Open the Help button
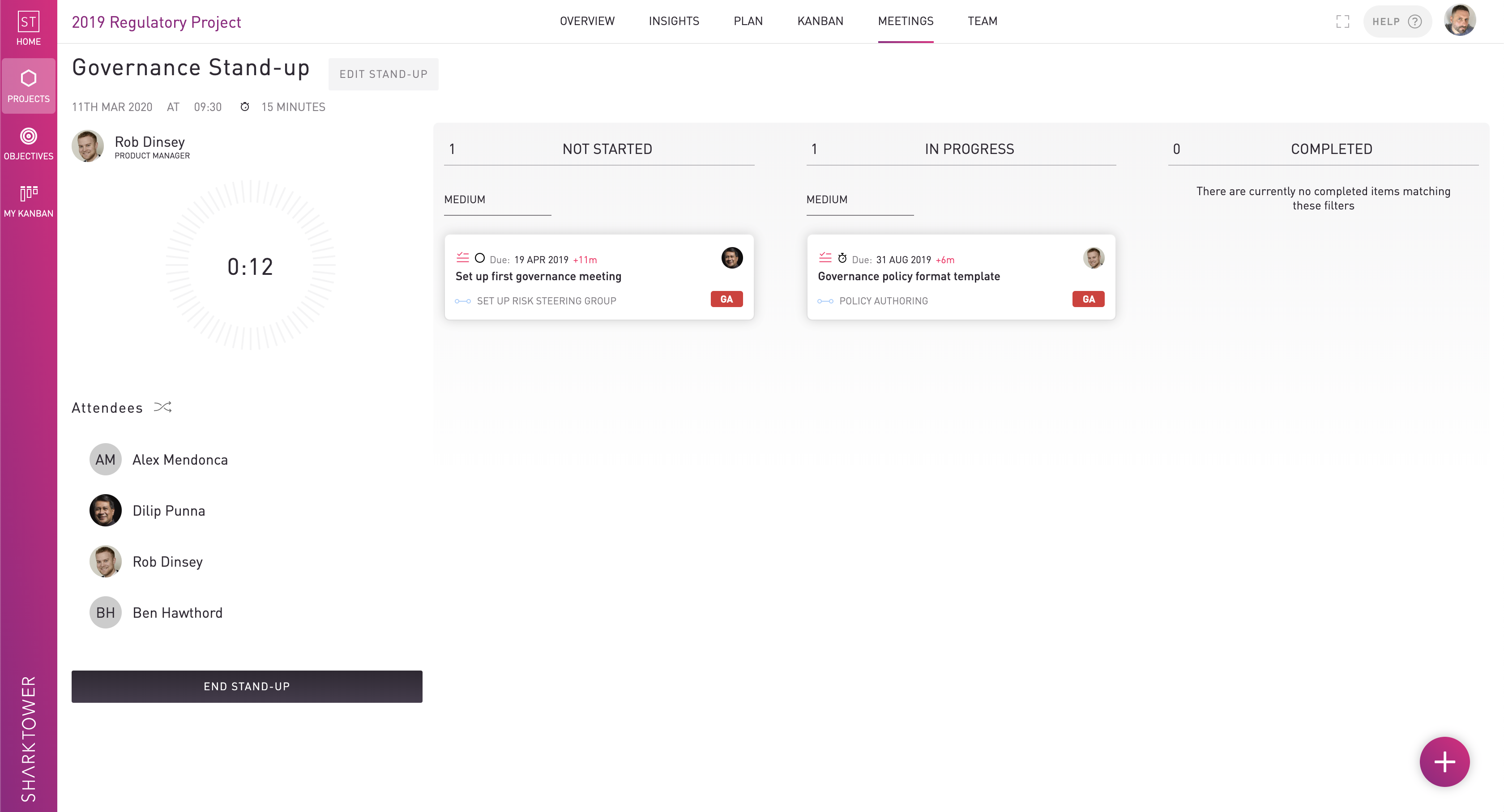This screenshot has height=812, width=1504. click(x=1396, y=21)
